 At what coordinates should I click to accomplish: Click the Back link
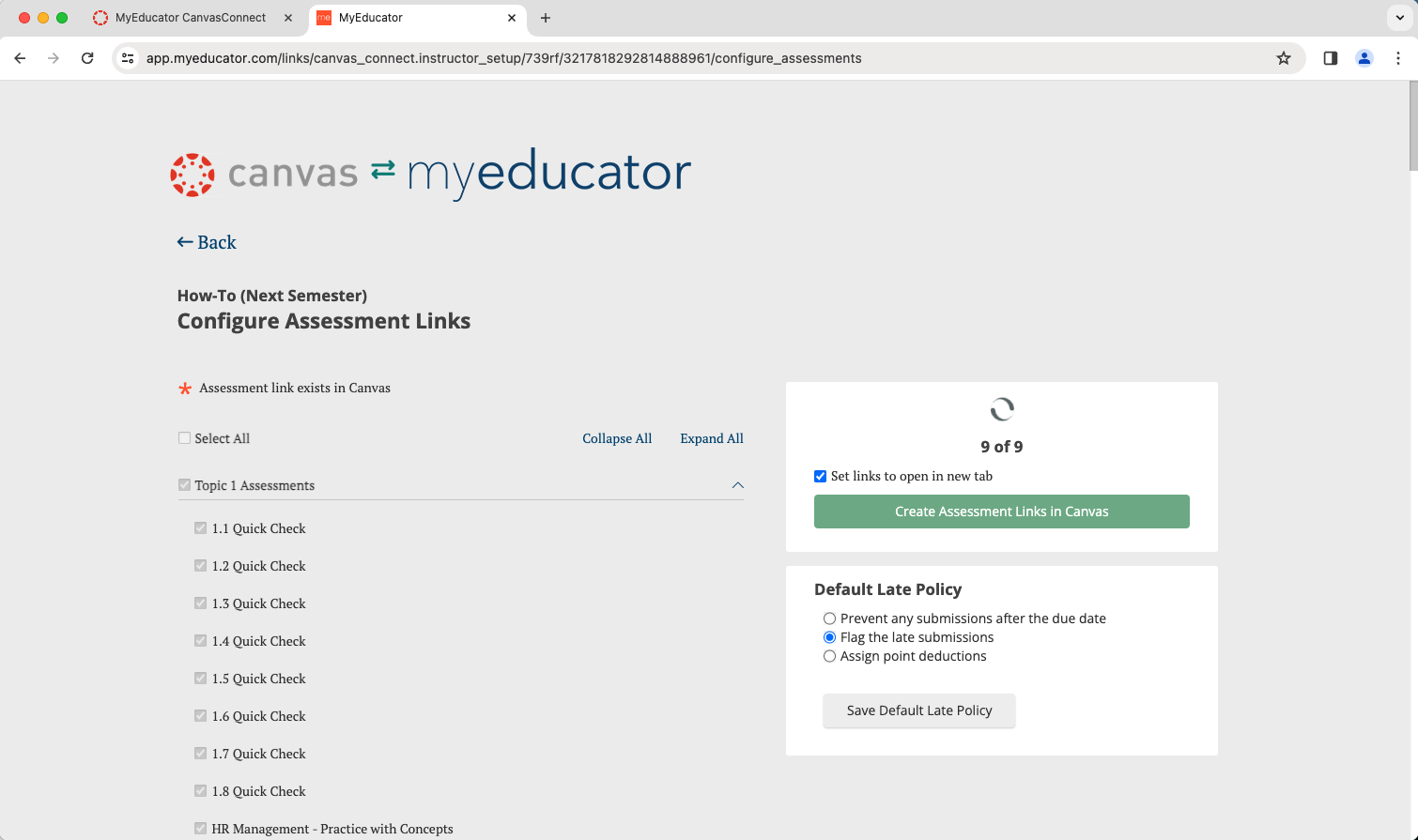(x=207, y=242)
